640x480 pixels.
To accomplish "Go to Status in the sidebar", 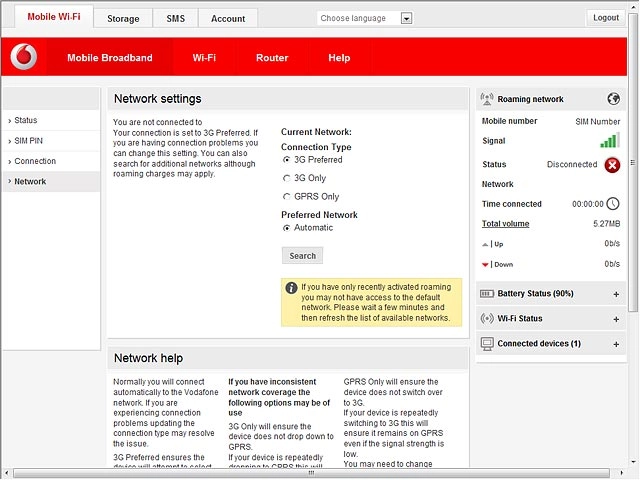I will [x=51, y=120].
